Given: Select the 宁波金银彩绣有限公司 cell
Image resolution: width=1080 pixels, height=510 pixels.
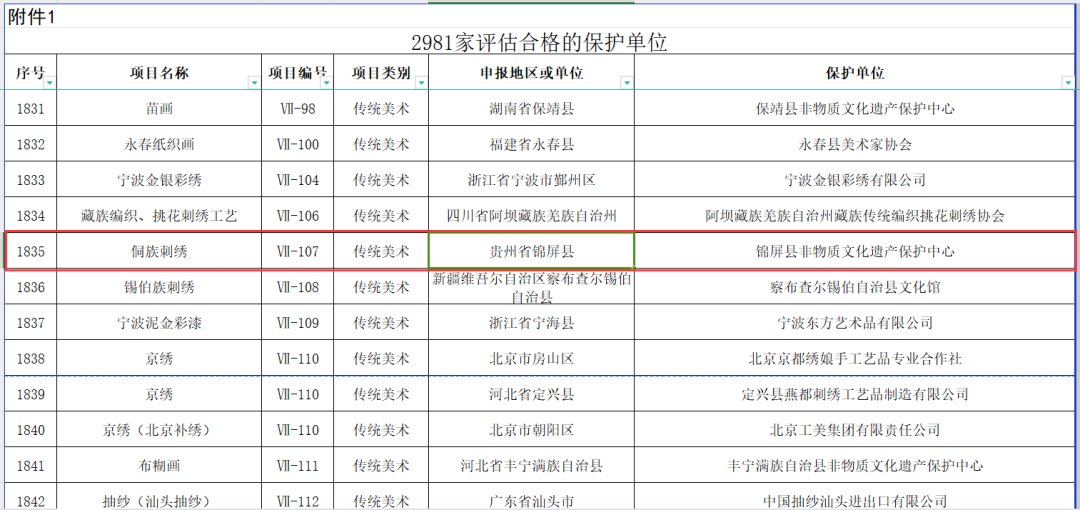Looking at the screenshot, I should point(854,180).
